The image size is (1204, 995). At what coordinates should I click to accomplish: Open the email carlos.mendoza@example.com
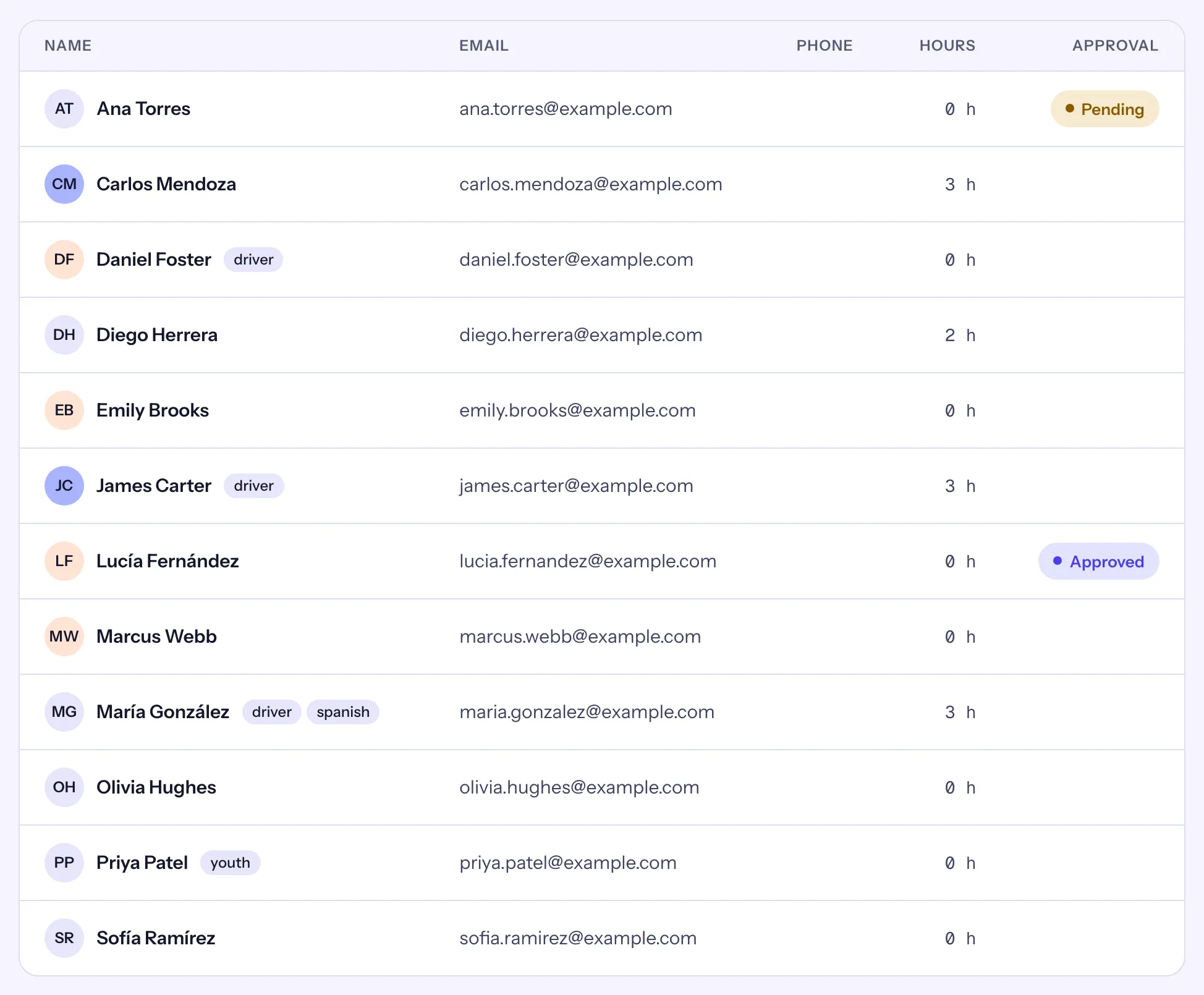591,184
